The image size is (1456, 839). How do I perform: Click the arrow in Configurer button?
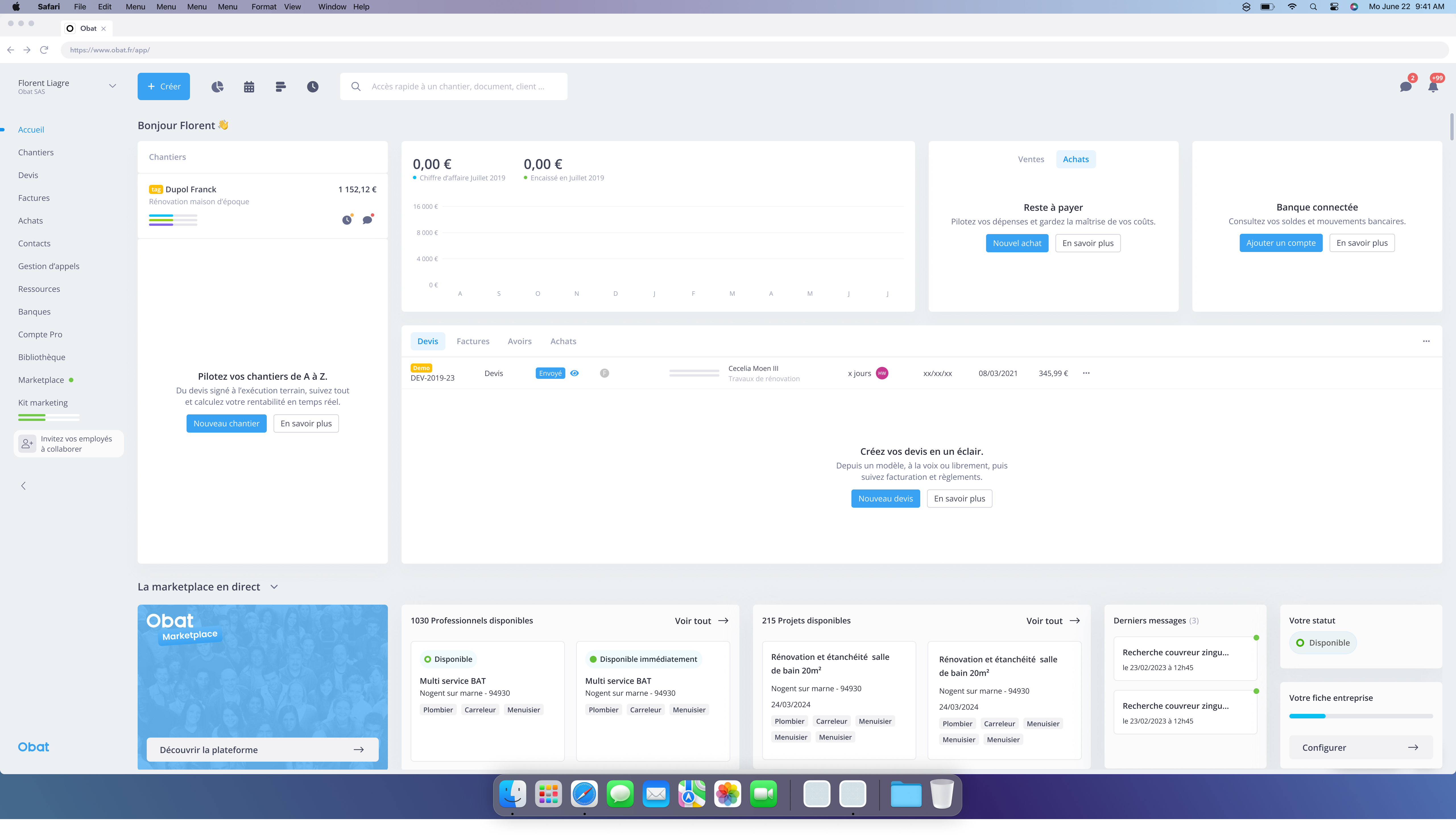pyautogui.click(x=1413, y=747)
